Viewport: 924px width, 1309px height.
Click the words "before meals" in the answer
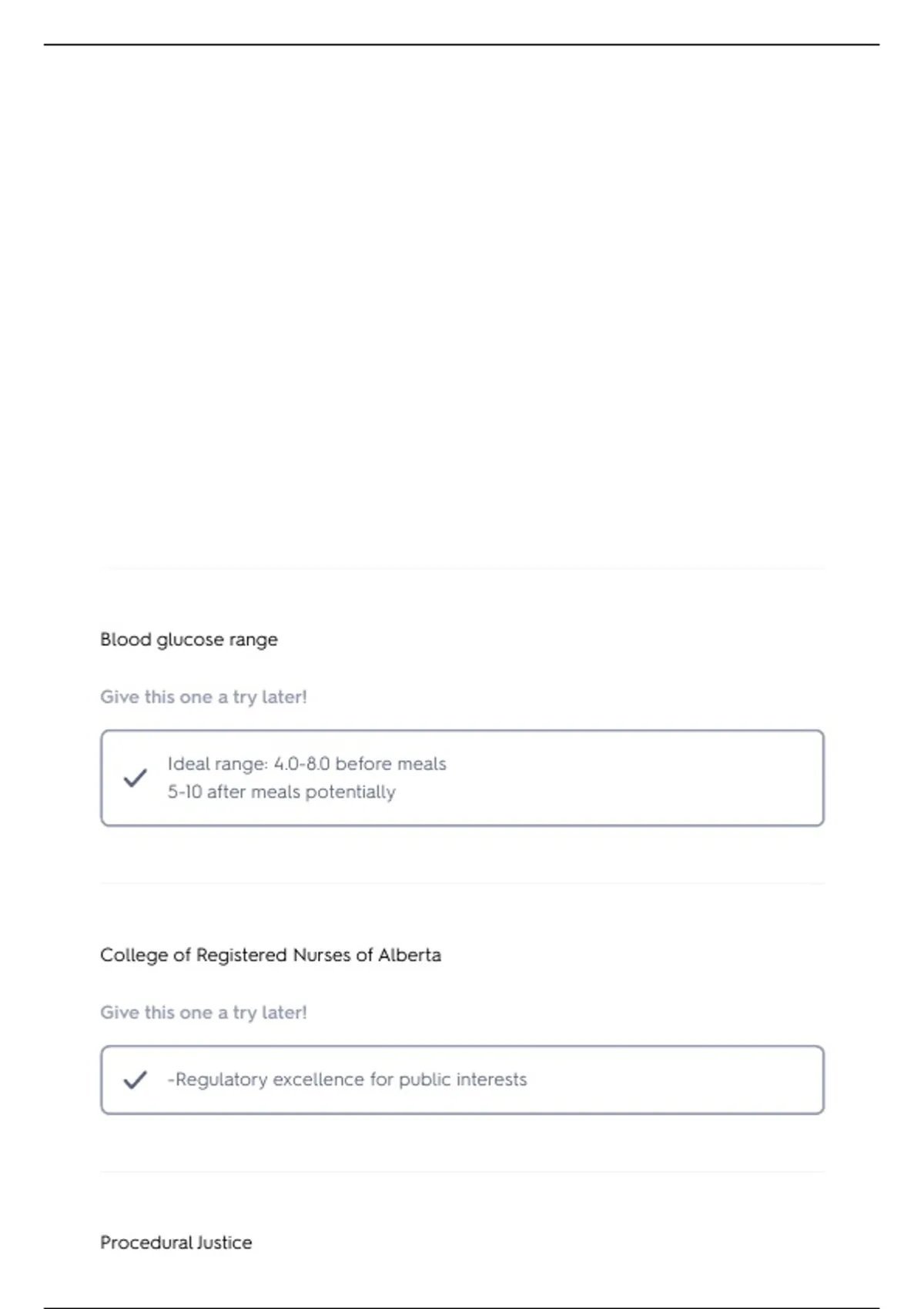point(390,764)
